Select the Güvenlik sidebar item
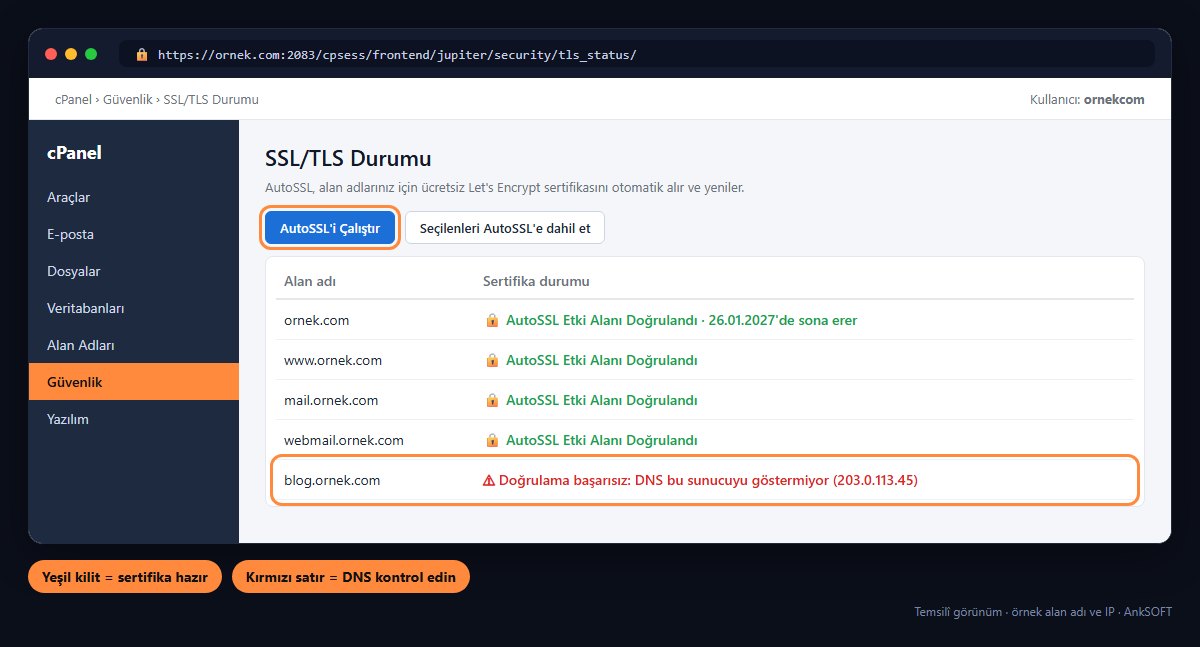 click(134, 382)
